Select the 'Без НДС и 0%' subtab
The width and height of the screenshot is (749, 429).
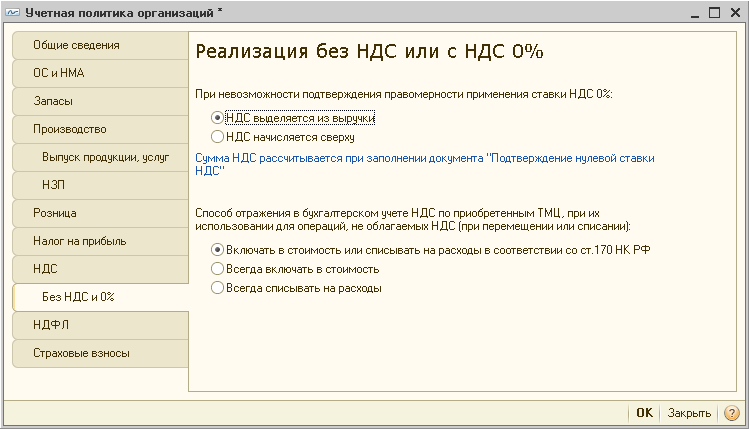pyautogui.click(x=100, y=297)
